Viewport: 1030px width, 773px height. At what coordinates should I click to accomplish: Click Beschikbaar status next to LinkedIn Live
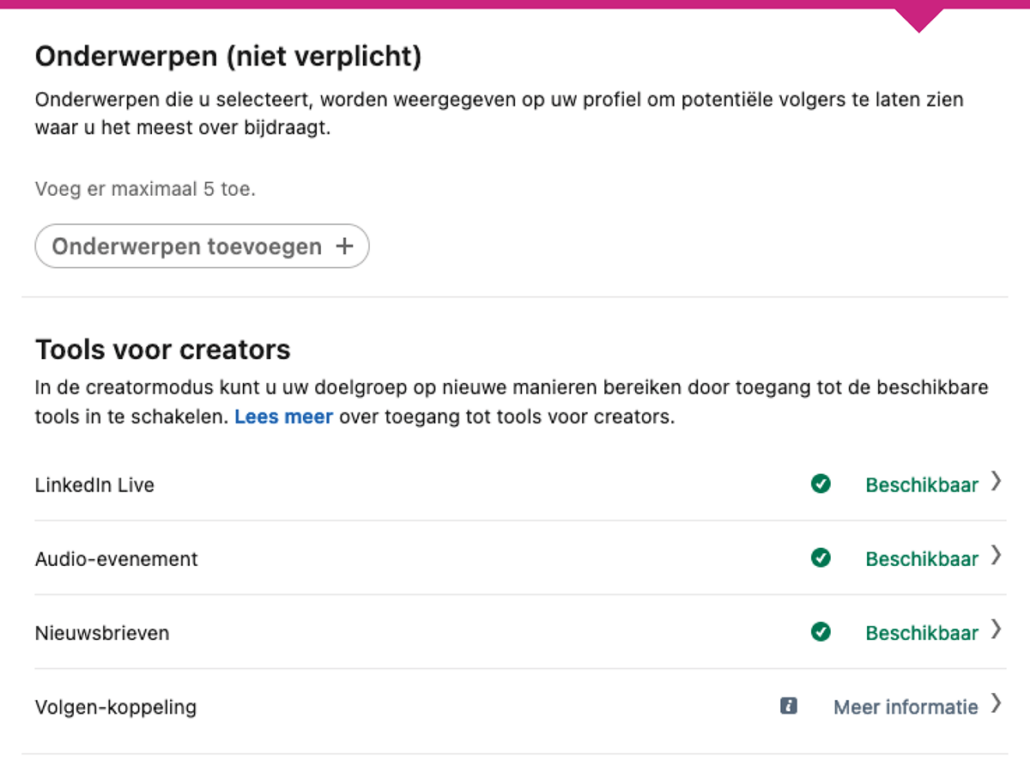(921, 485)
